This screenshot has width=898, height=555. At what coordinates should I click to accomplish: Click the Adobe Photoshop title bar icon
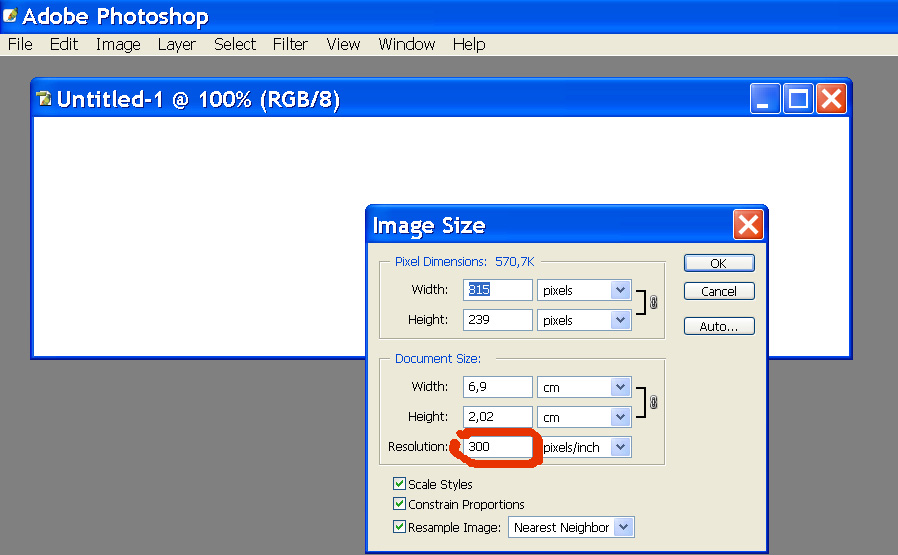(10, 15)
